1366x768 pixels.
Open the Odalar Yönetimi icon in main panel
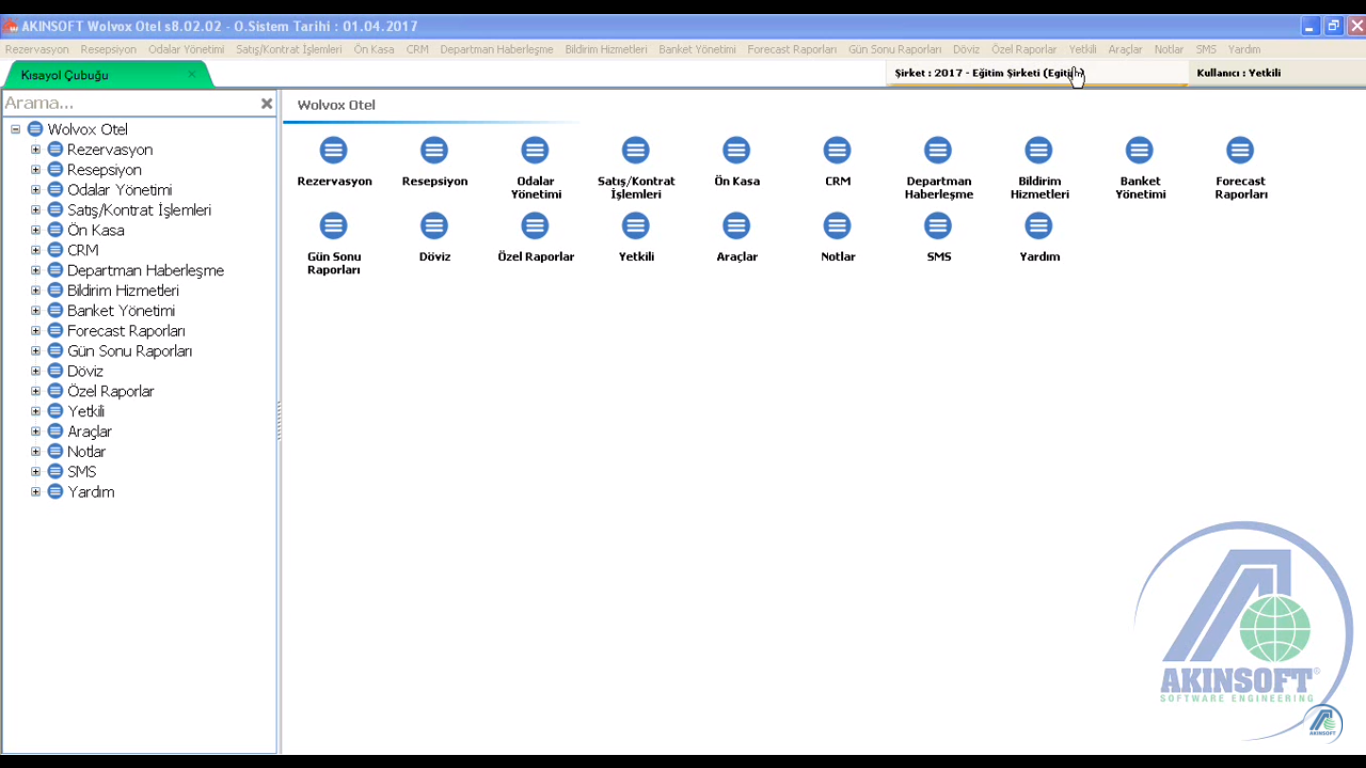pyautogui.click(x=535, y=151)
